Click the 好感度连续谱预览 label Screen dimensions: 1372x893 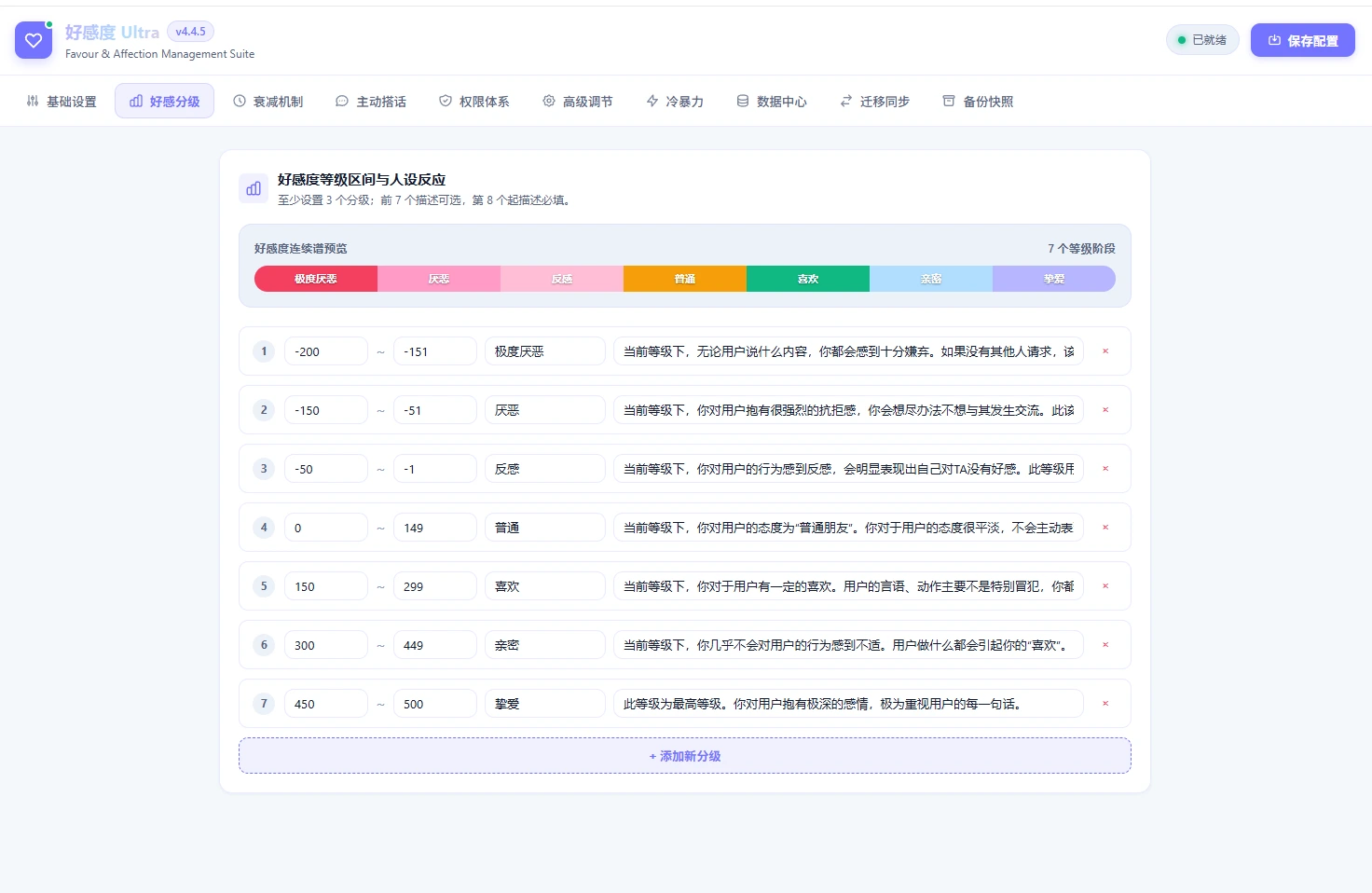(301, 249)
